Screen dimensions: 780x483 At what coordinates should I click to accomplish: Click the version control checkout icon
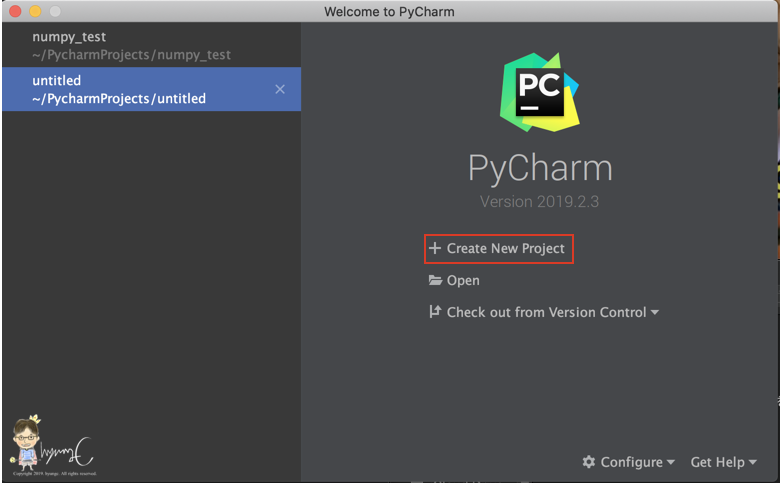click(435, 311)
